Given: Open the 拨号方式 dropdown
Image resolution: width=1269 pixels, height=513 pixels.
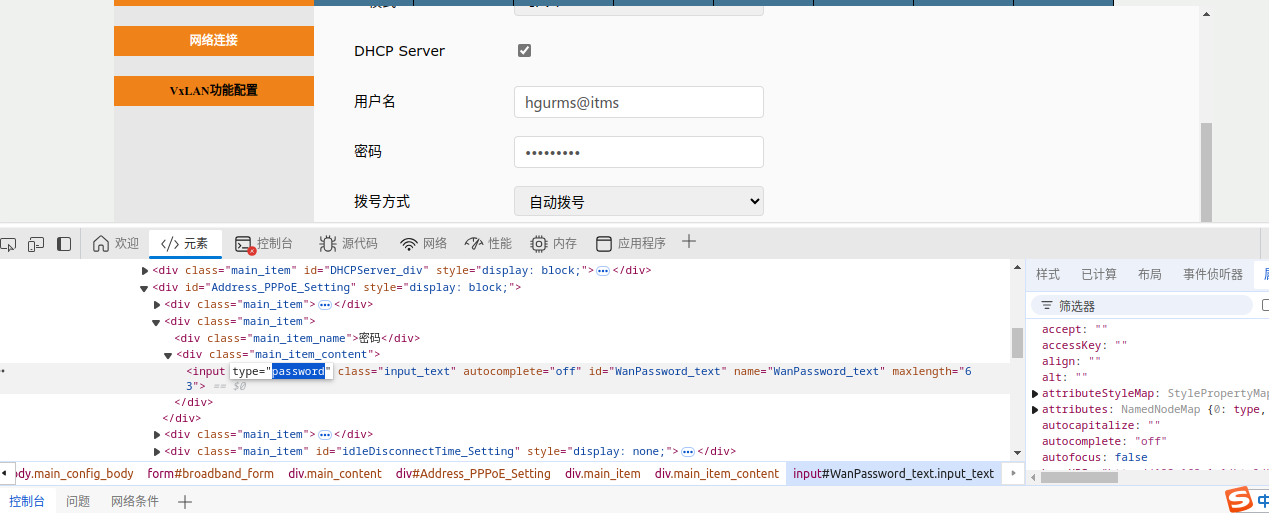Looking at the screenshot, I should (x=638, y=201).
